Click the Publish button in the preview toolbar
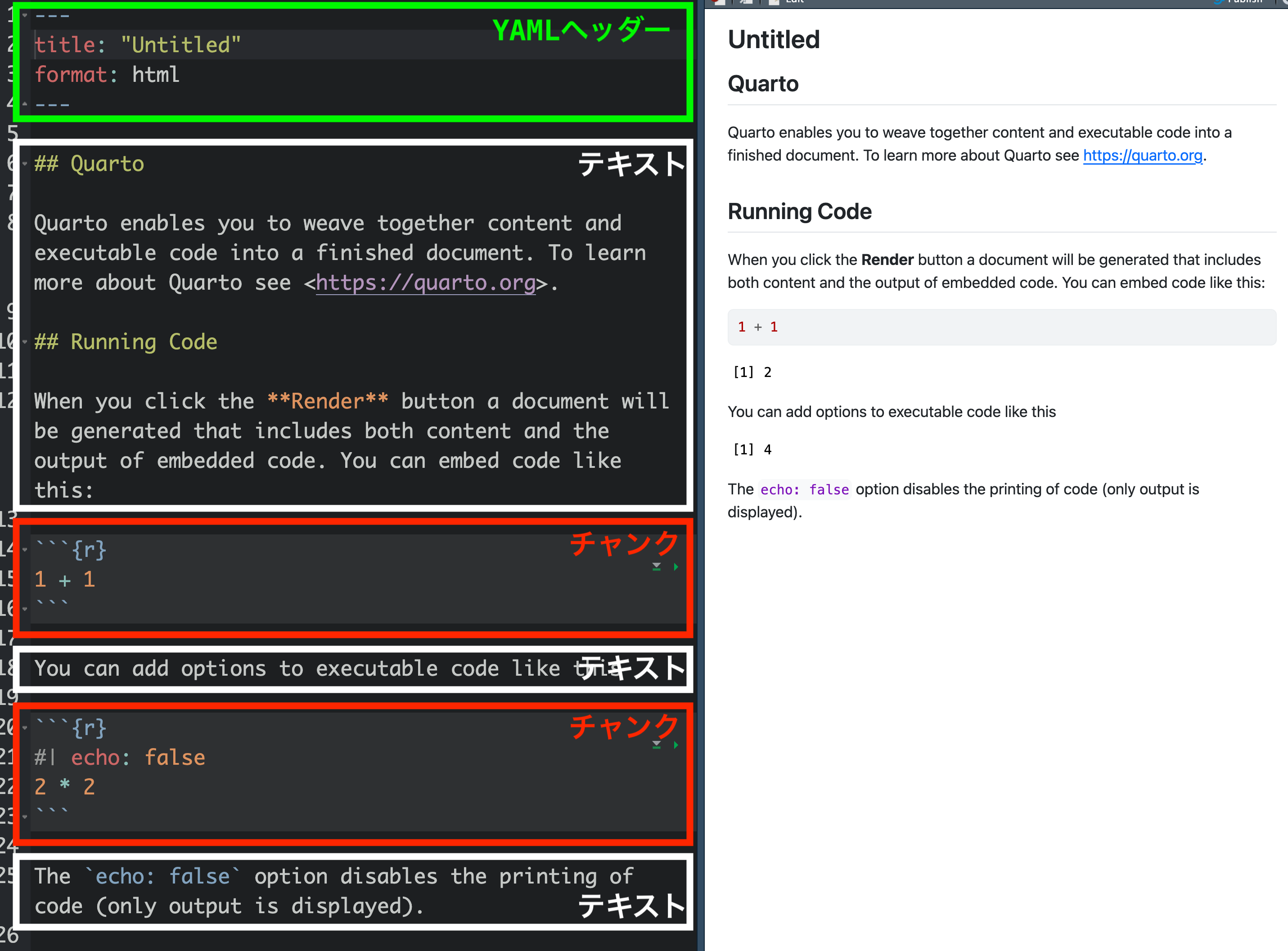Viewport: 1288px width, 951px height. (1238, 2)
